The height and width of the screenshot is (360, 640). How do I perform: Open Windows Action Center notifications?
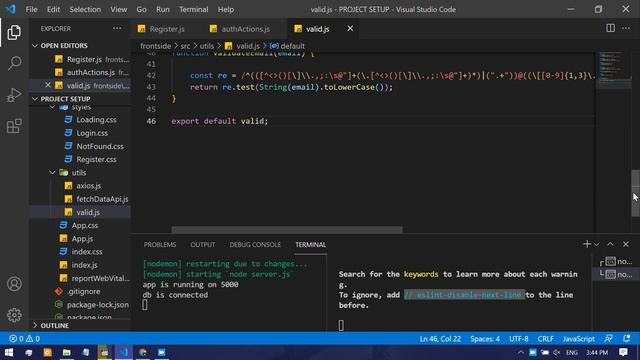[x=623, y=352]
